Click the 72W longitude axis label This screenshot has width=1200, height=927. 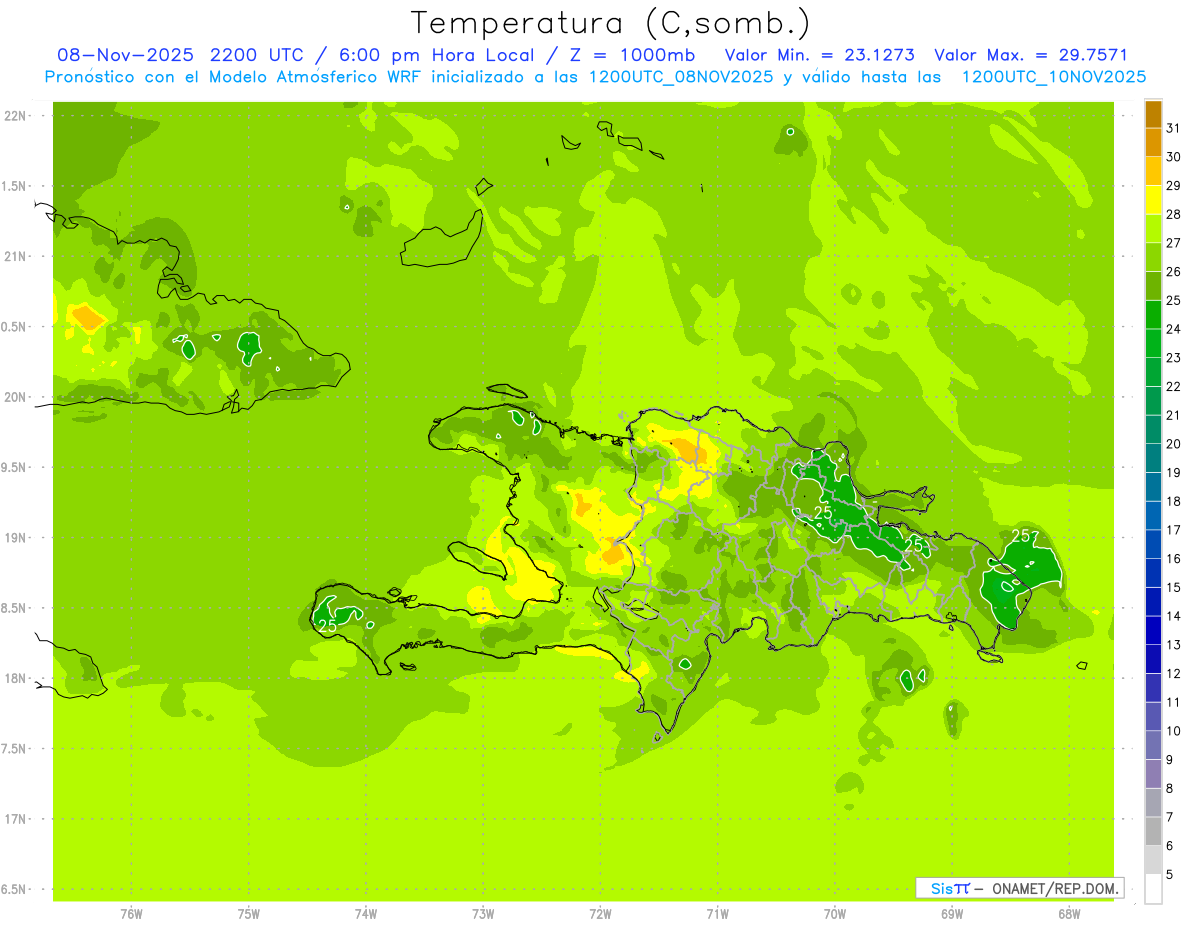[x=600, y=912]
